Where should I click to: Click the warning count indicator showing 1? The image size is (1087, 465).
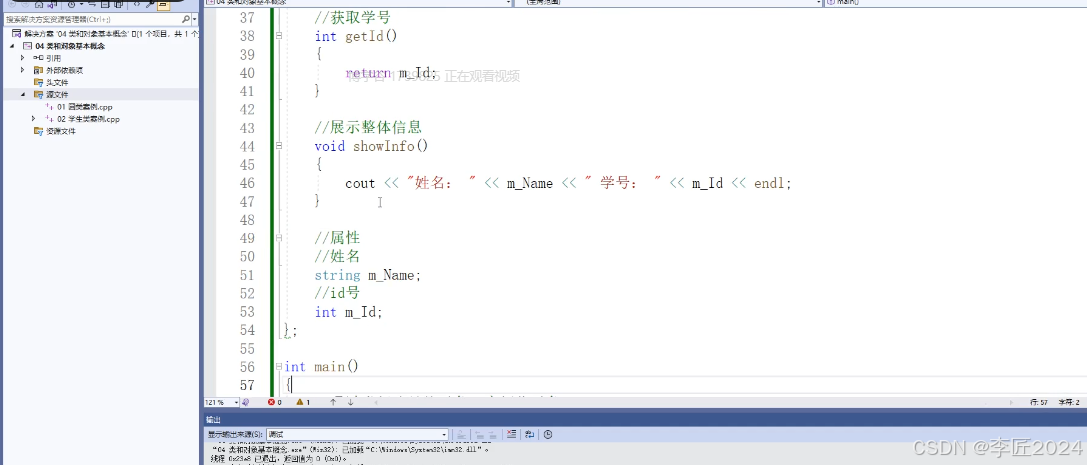(x=303, y=402)
